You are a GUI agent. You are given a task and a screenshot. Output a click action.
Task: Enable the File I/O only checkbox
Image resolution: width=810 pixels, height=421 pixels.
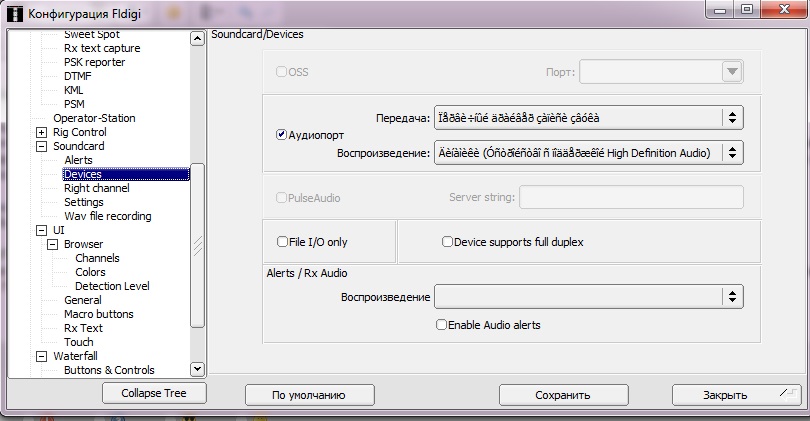point(282,242)
